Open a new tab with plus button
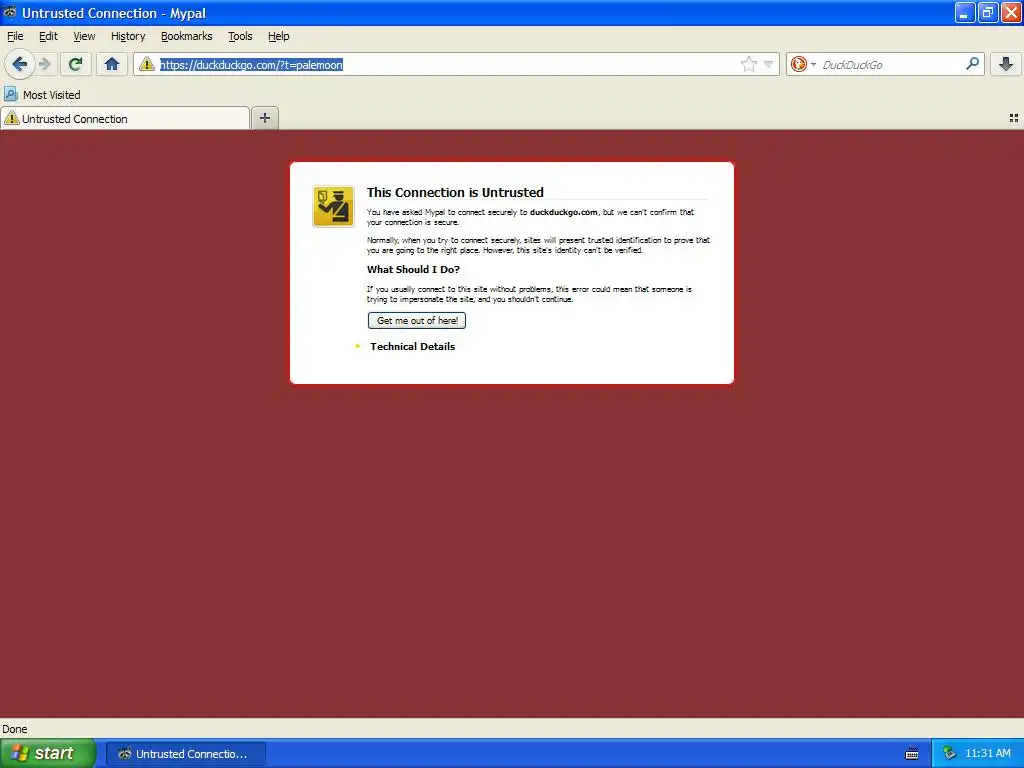This screenshot has height=768, width=1024. pyautogui.click(x=264, y=118)
